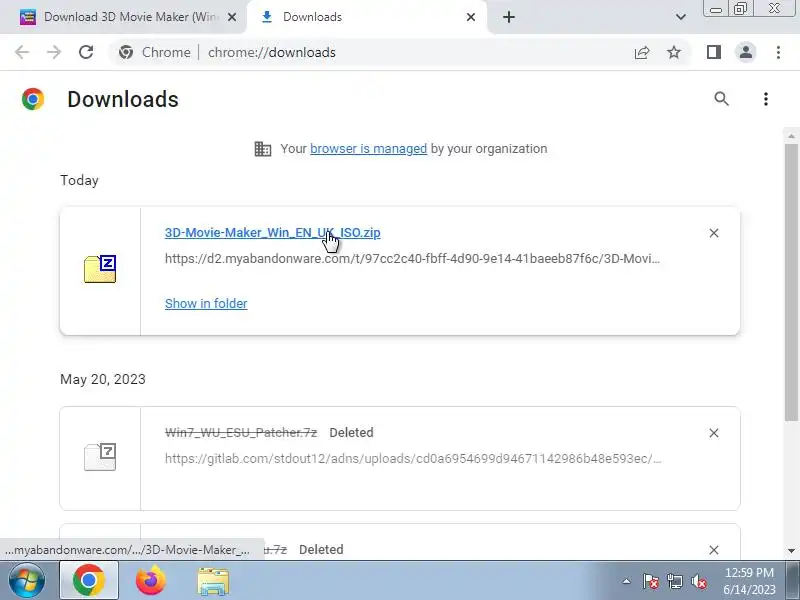
Task: Expand the tab search chevron
Action: pos(681,17)
